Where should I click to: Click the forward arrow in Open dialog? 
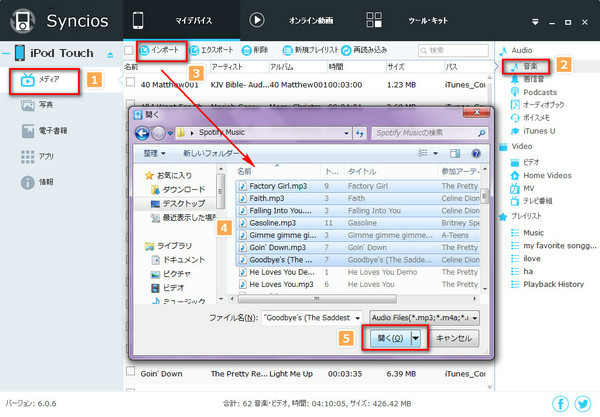pos(158,133)
